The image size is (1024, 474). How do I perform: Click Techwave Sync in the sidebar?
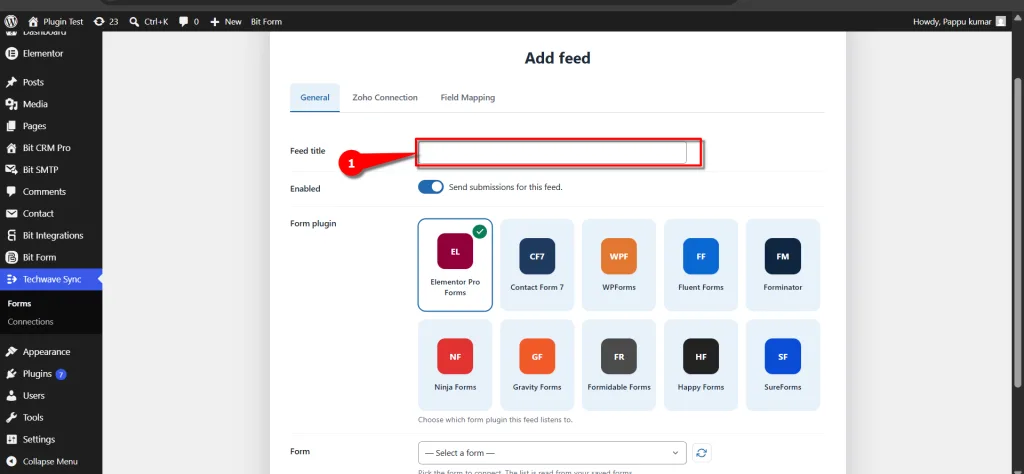tap(51, 279)
